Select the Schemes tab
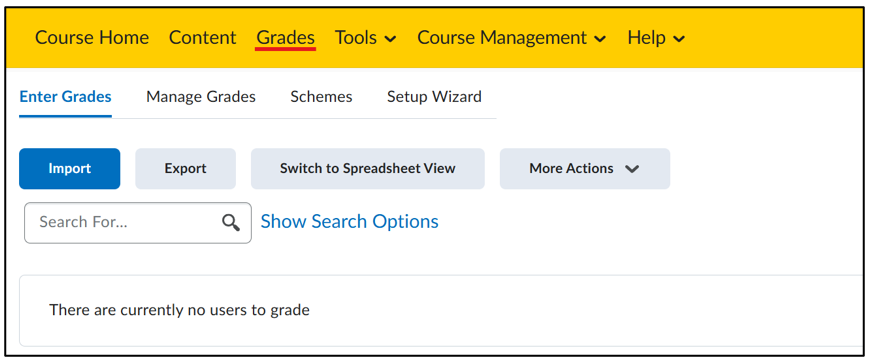Screen dimensions: 870x361 tap(321, 97)
